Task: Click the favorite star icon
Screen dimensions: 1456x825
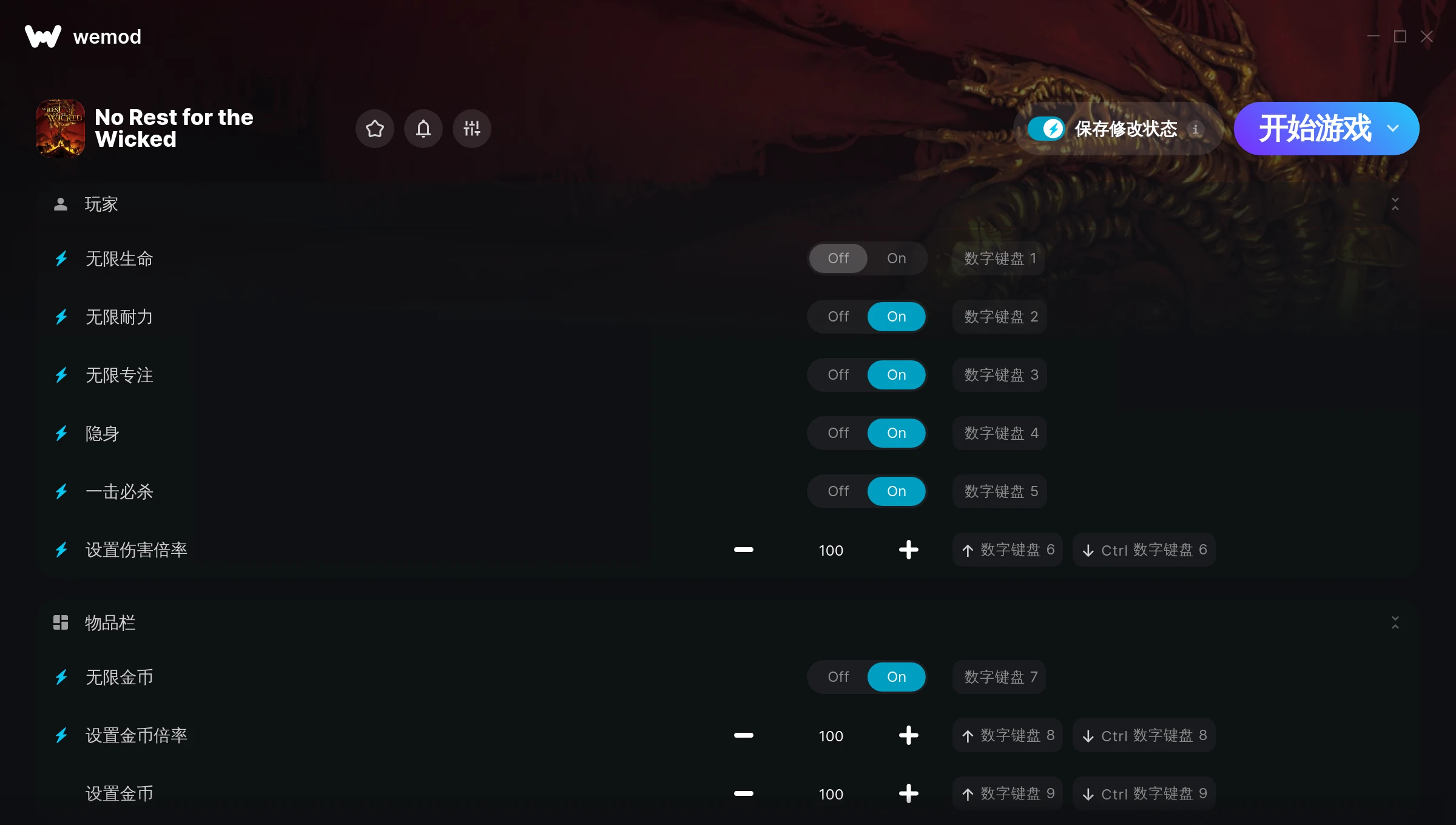Action: (374, 129)
